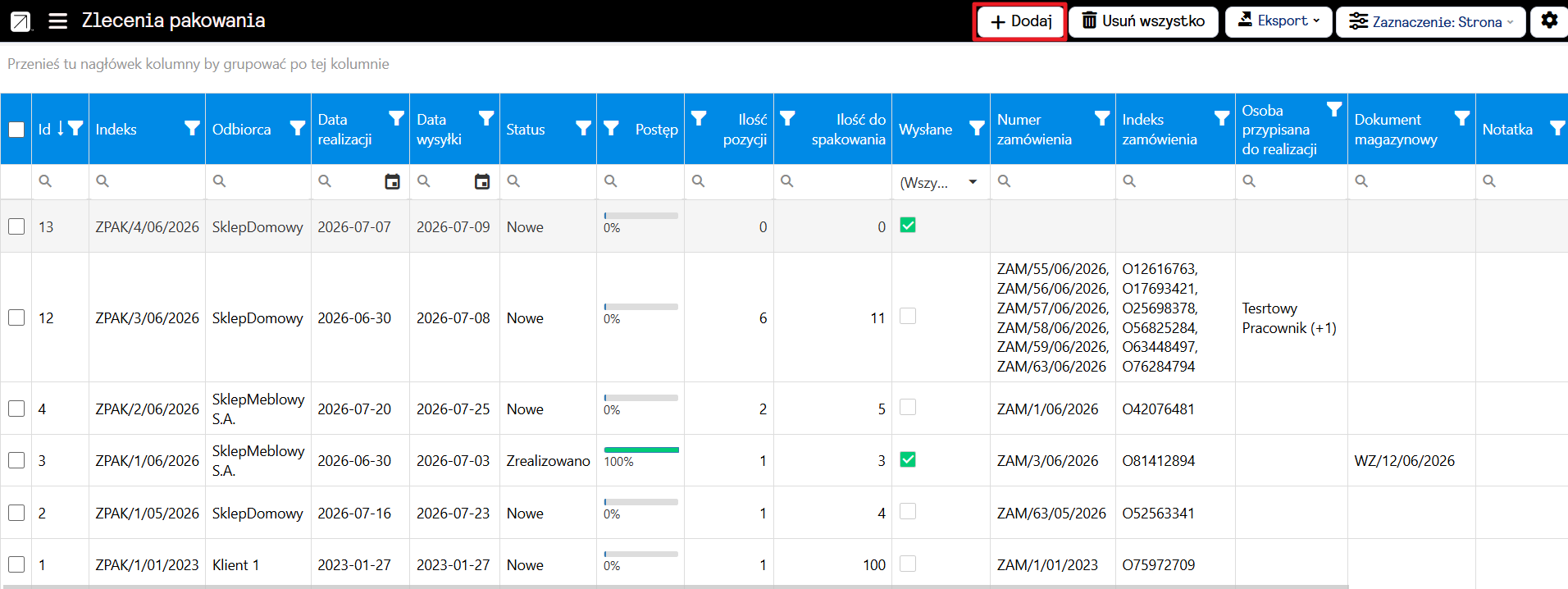
Task: Open filter for Dokument magazynowy column
Action: click(1462, 119)
